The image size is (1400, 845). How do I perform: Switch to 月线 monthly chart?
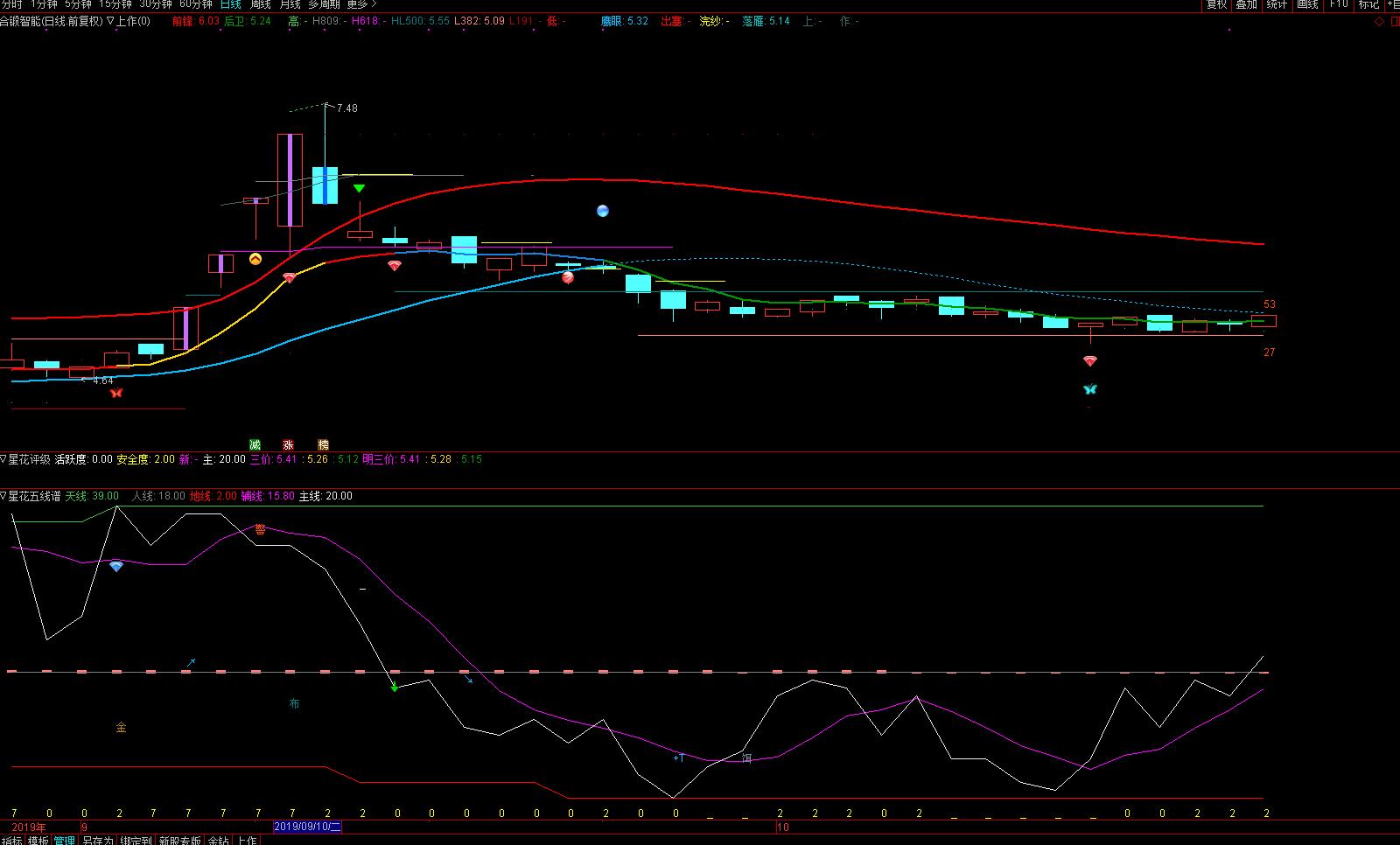[x=290, y=4]
